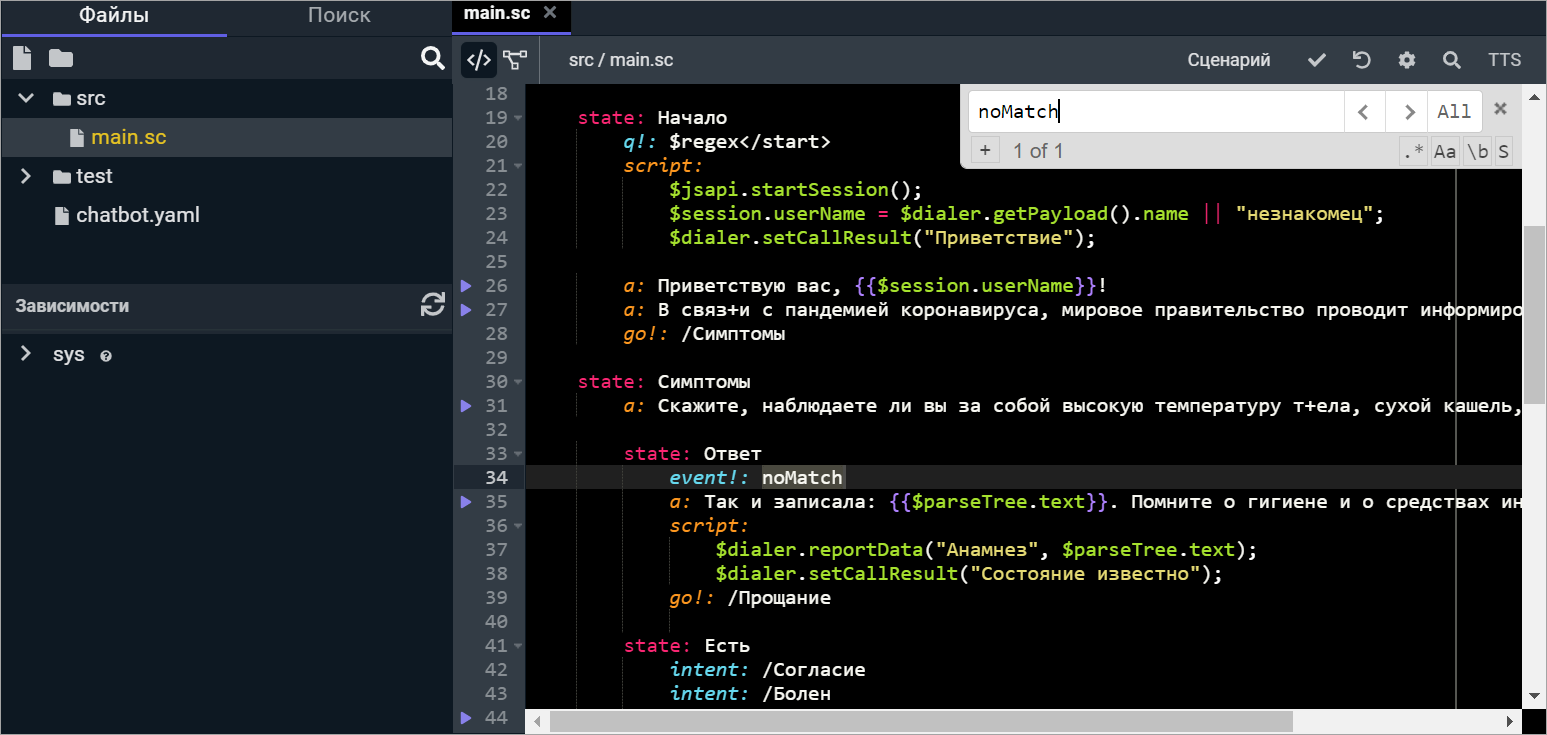Click the magnifier icon in Files panel
1547x735 pixels.
pyautogui.click(x=432, y=58)
